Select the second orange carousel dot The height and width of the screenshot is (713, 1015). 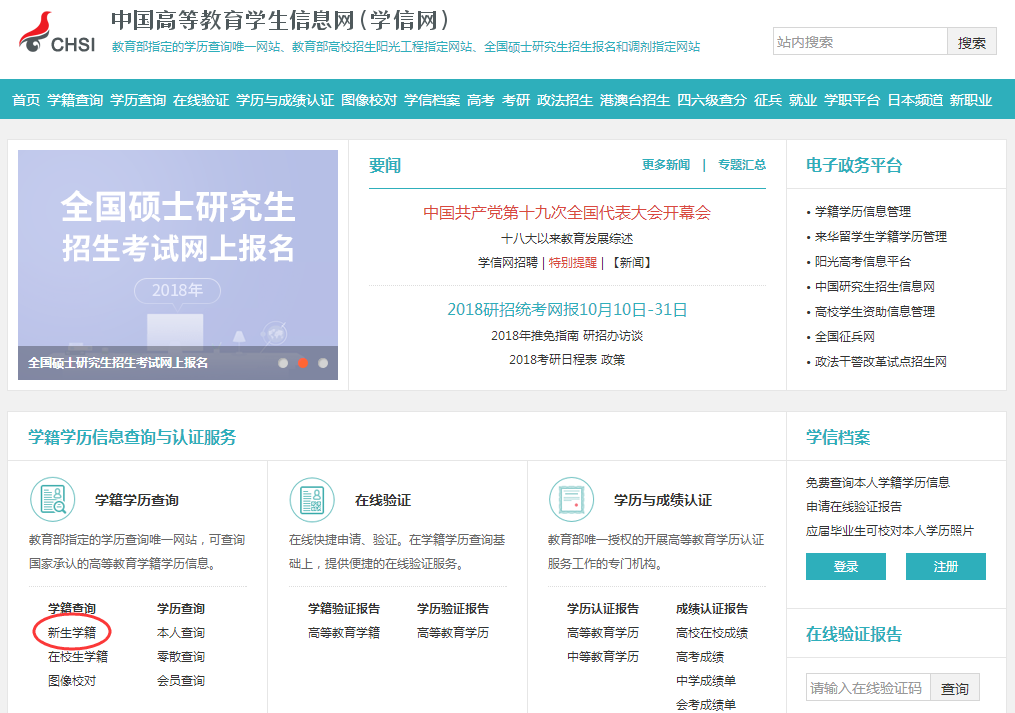point(302,363)
